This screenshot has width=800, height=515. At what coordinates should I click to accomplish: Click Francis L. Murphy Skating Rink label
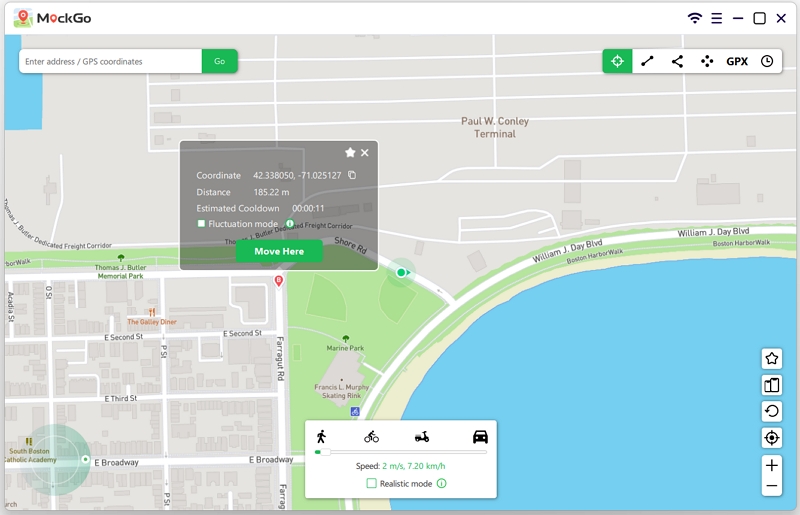pos(341,391)
